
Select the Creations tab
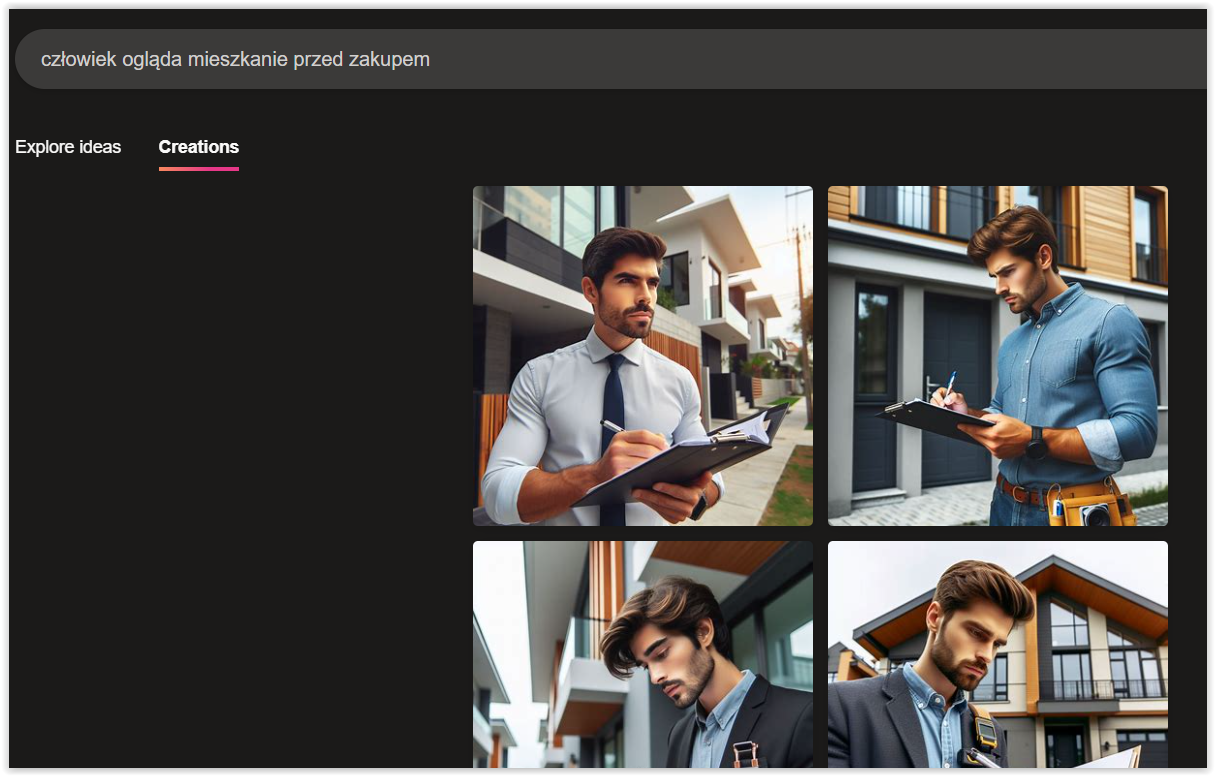198,147
